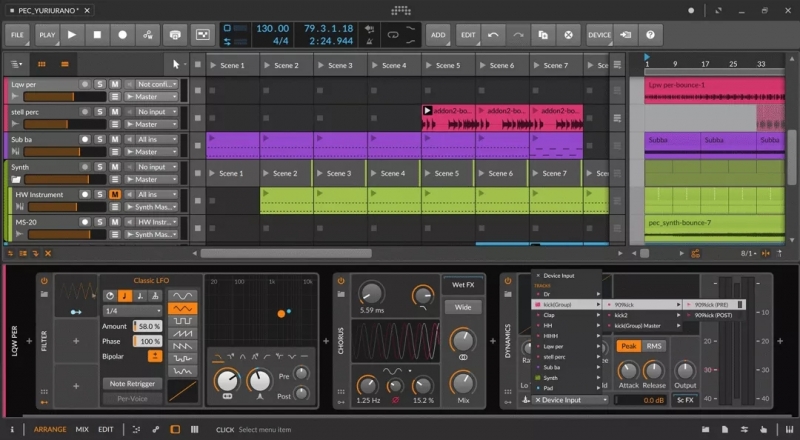Click the overdub icon next to automation write
This screenshot has height=440, width=800.
coord(175,35)
